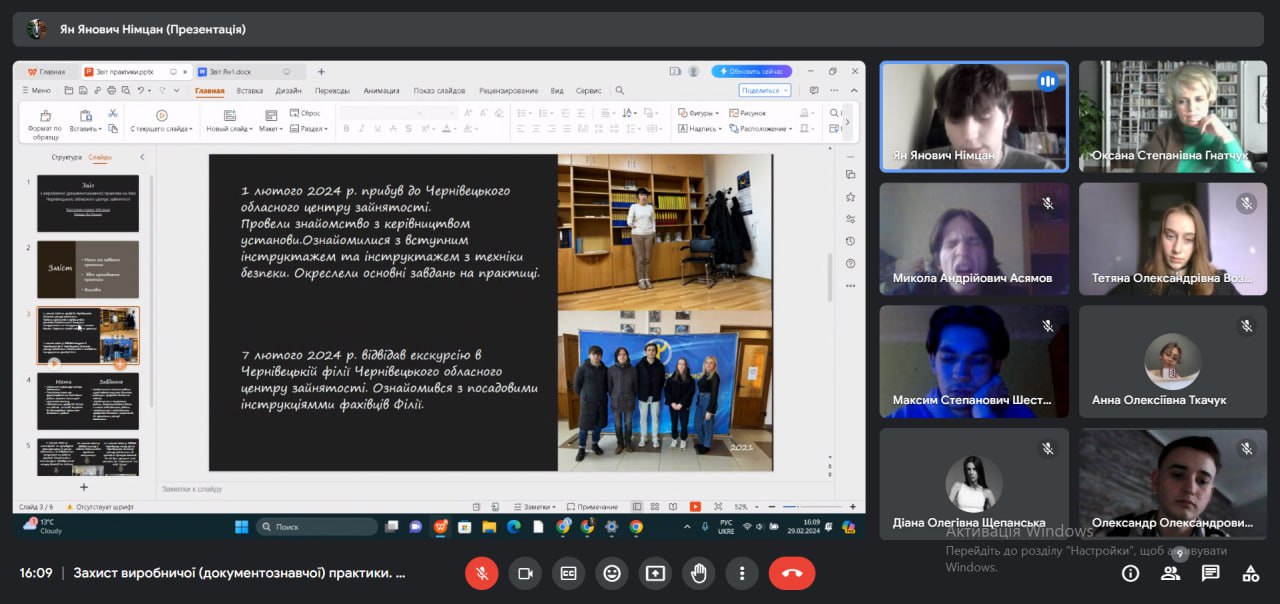This screenshot has width=1280, height=604.
Task: Select Оксана Степанівна Гнатчук's video tile
Action: coord(1173,116)
